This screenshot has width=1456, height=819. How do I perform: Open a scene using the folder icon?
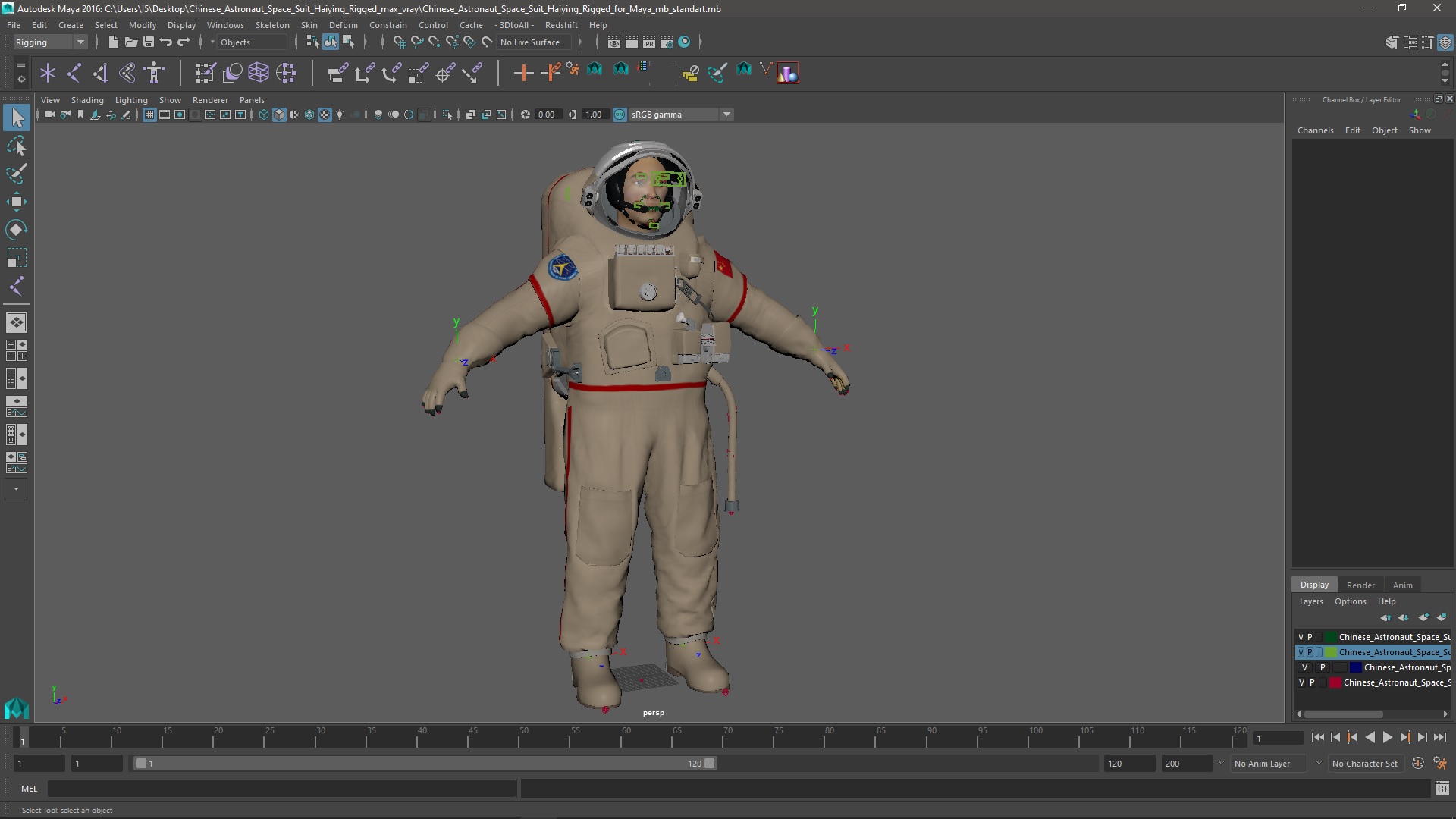click(130, 42)
